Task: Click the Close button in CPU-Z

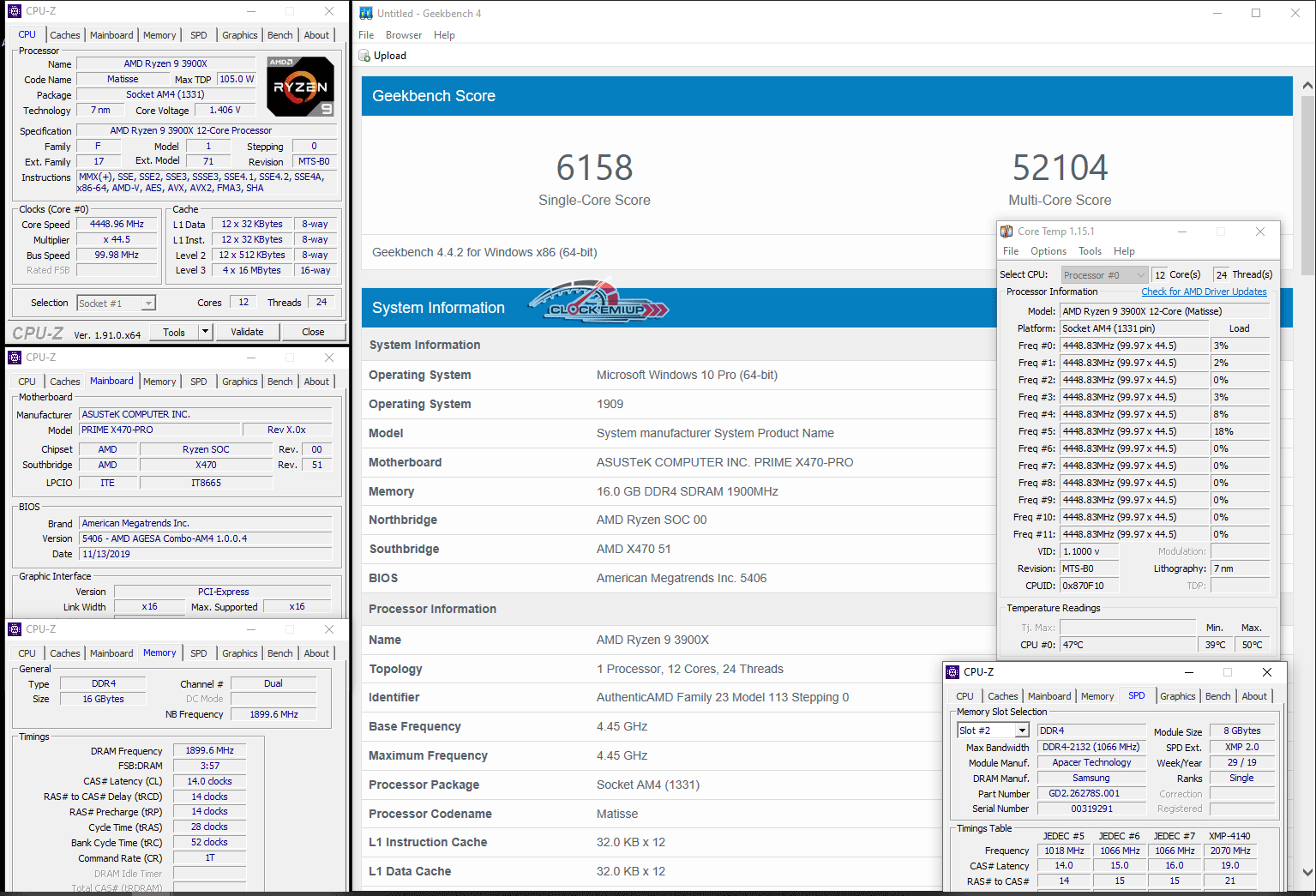Action: [313, 332]
